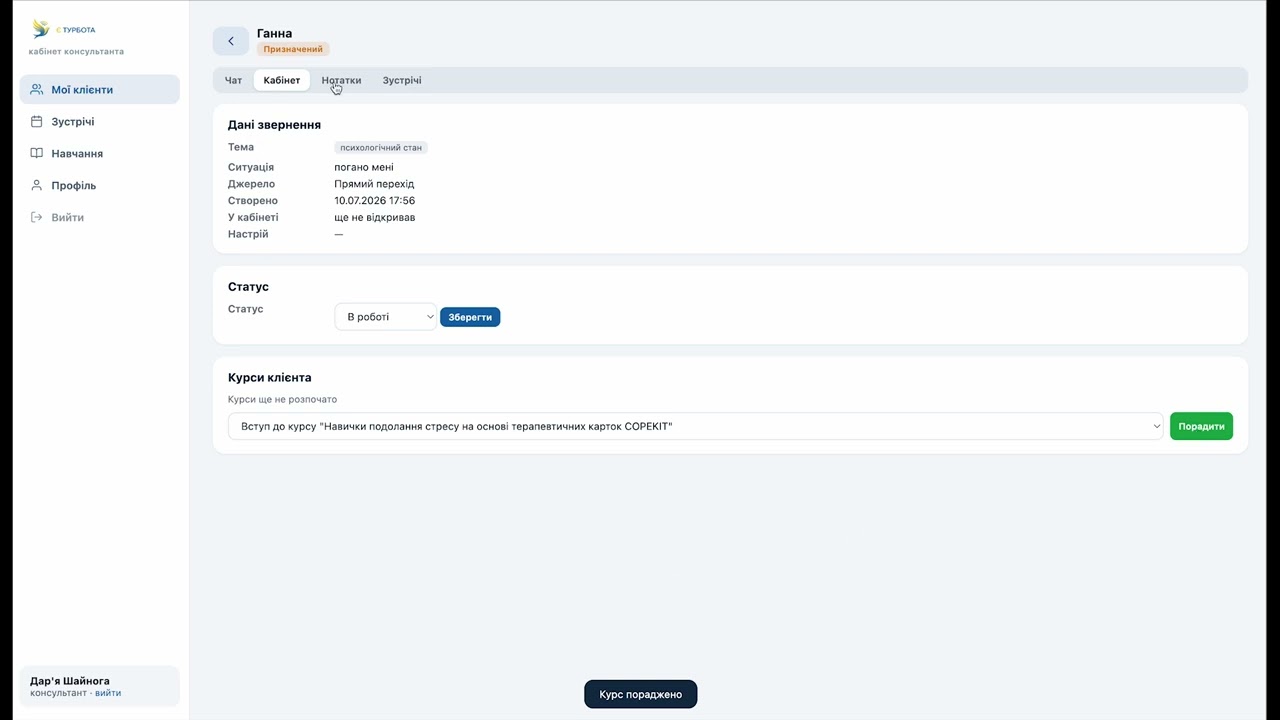Click the text ще не відкривав

375,217
